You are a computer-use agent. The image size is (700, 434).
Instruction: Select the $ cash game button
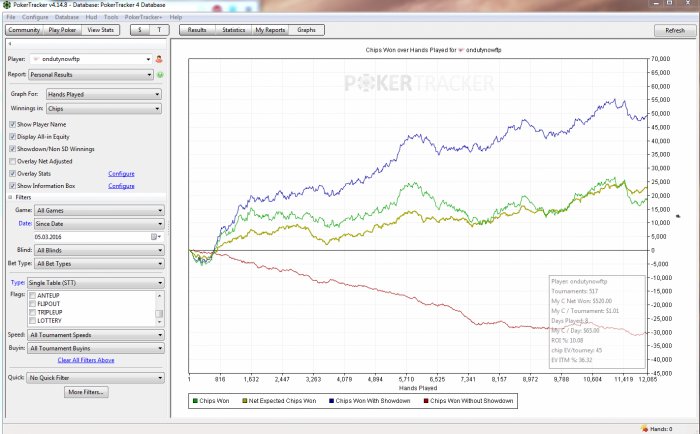point(140,30)
